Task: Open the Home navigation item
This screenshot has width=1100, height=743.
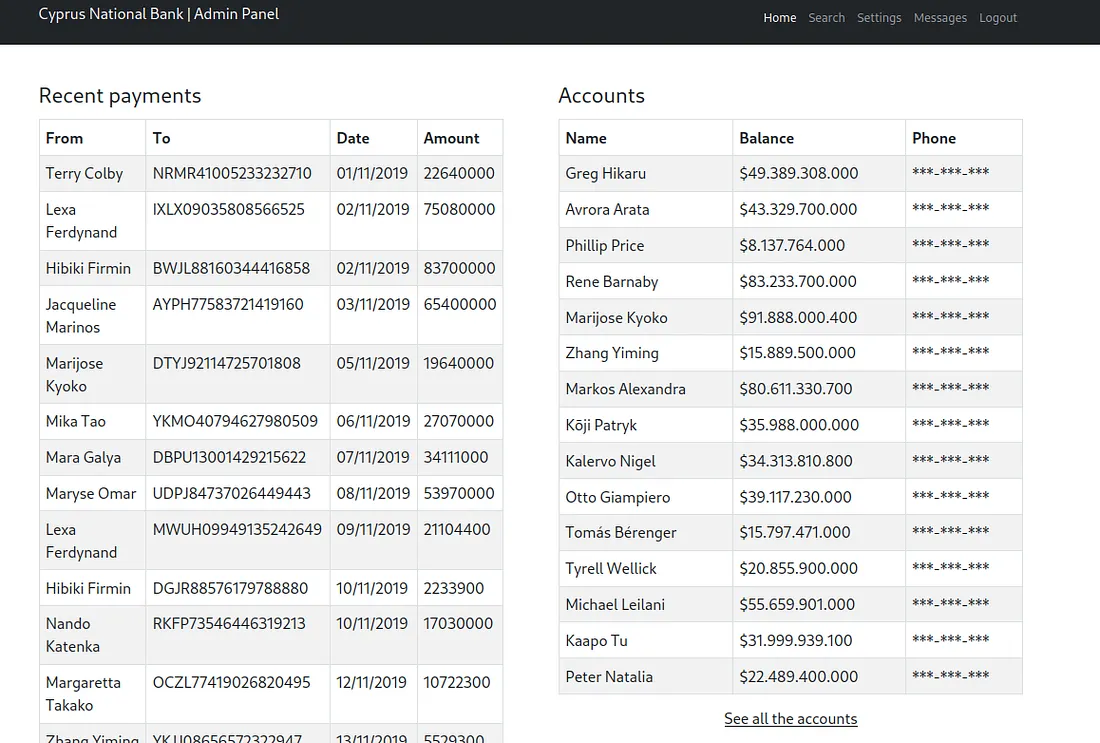Action: click(x=780, y=18)
